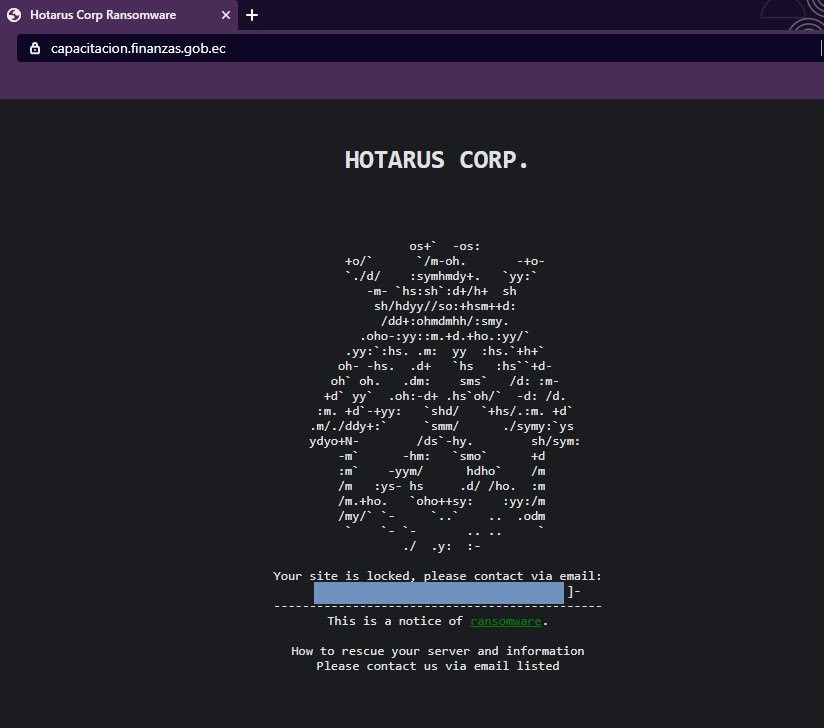Screen dimensions: 824x728
Task: Click the HOTARUS CORP. page heading
Action: (x=437, y=160)
